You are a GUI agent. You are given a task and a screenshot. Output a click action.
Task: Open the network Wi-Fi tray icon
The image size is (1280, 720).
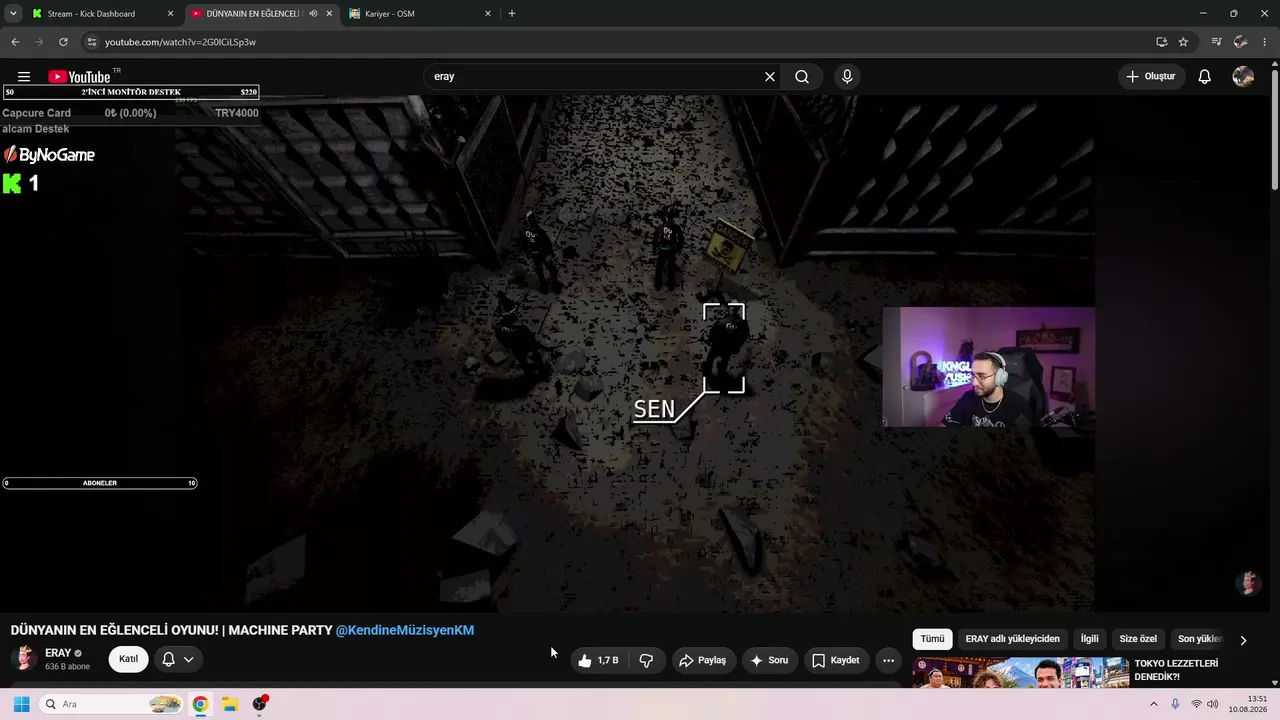1196,704
